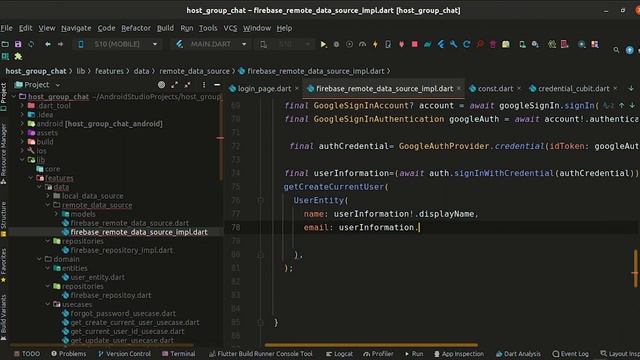Stop the running app with the red square
Image resolution: width=640 pixels, height=360 pixels.
click(x=415, y=44)
